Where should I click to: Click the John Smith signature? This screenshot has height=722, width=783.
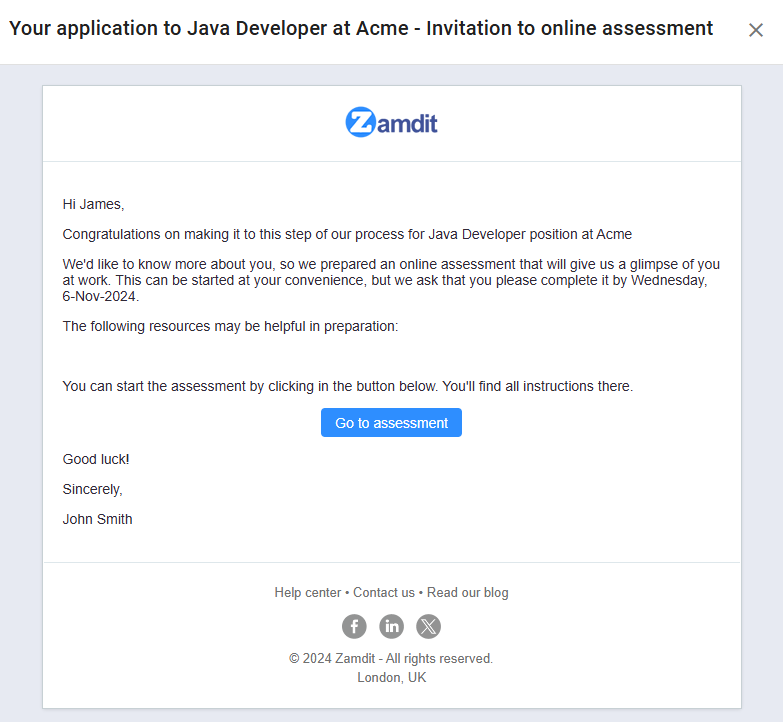tap(97, 520)
